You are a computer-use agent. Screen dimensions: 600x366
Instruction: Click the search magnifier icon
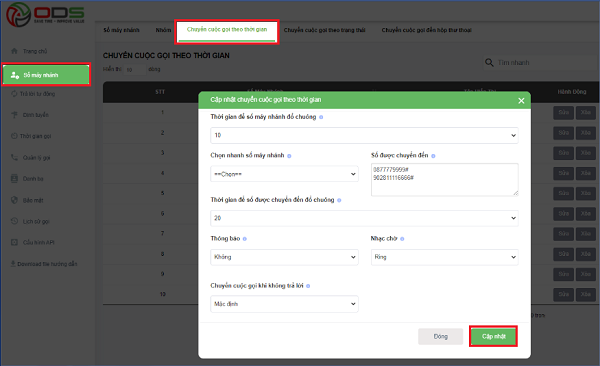(489, 62)
